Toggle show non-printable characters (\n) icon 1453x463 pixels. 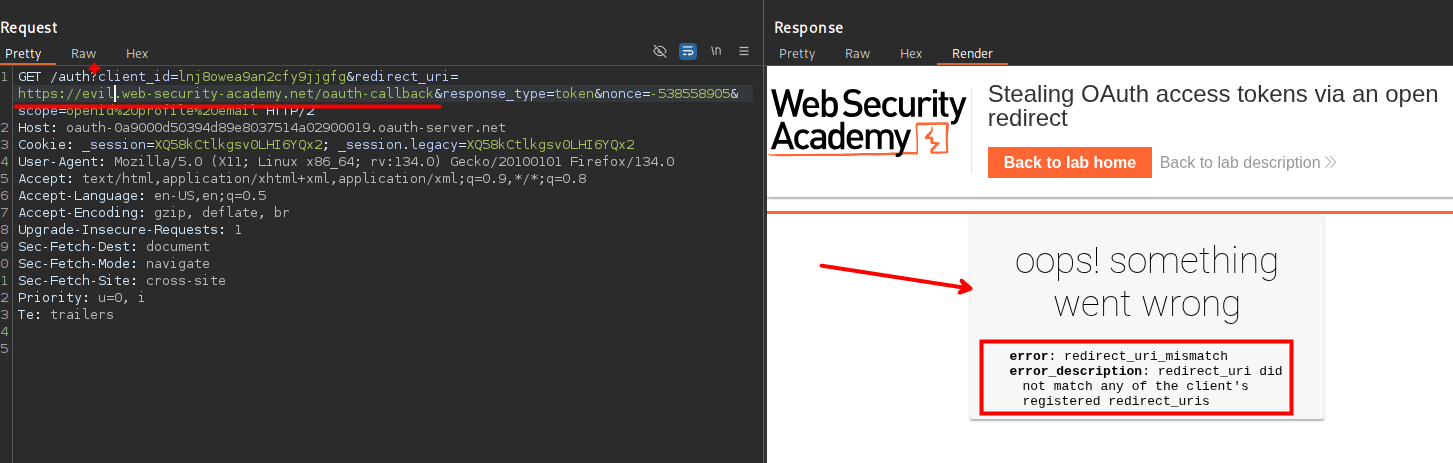716,51
